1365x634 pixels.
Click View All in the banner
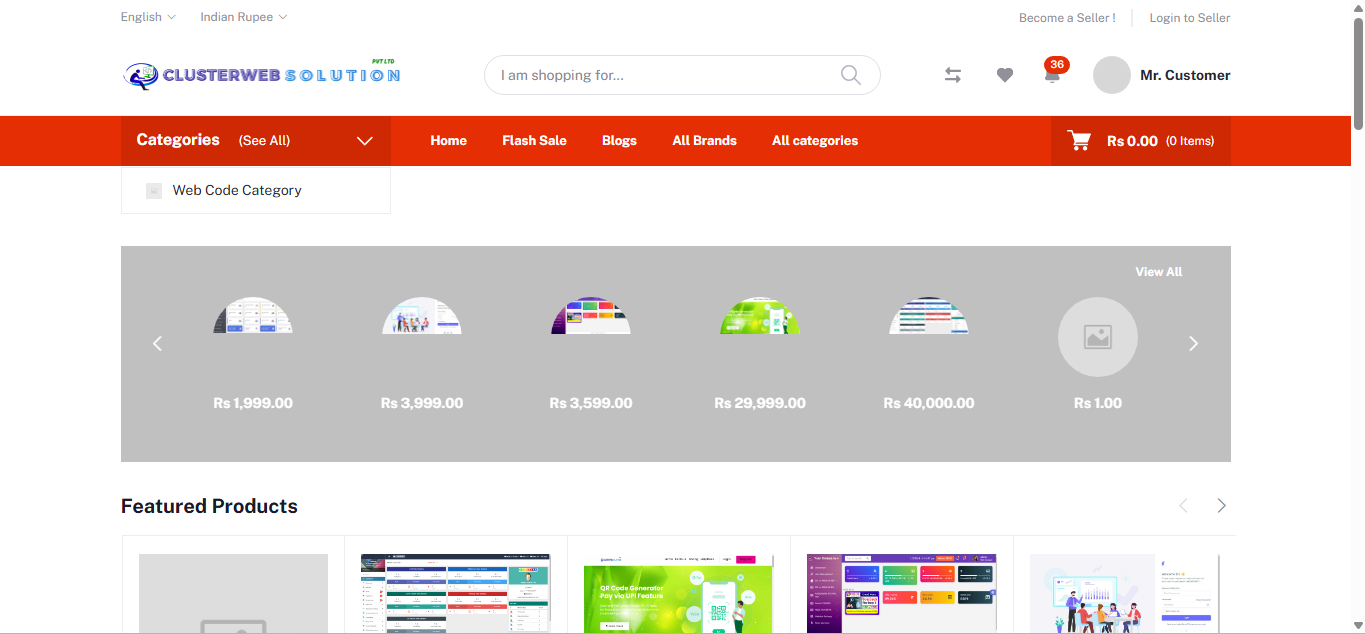tap(1158, 272)
